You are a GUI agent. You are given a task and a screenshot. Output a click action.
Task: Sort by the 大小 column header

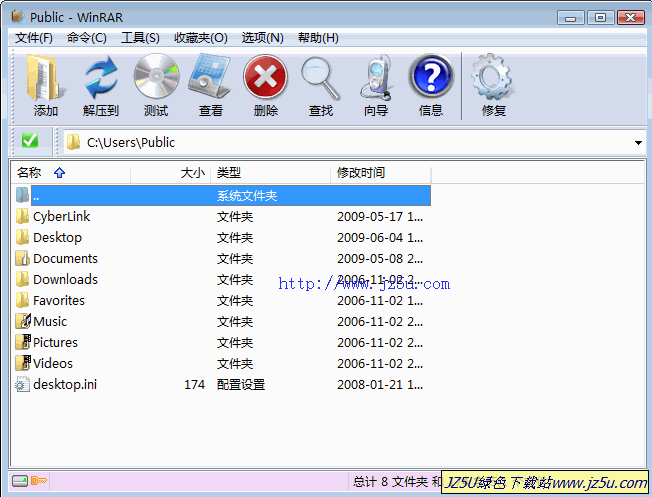[171, 172]
